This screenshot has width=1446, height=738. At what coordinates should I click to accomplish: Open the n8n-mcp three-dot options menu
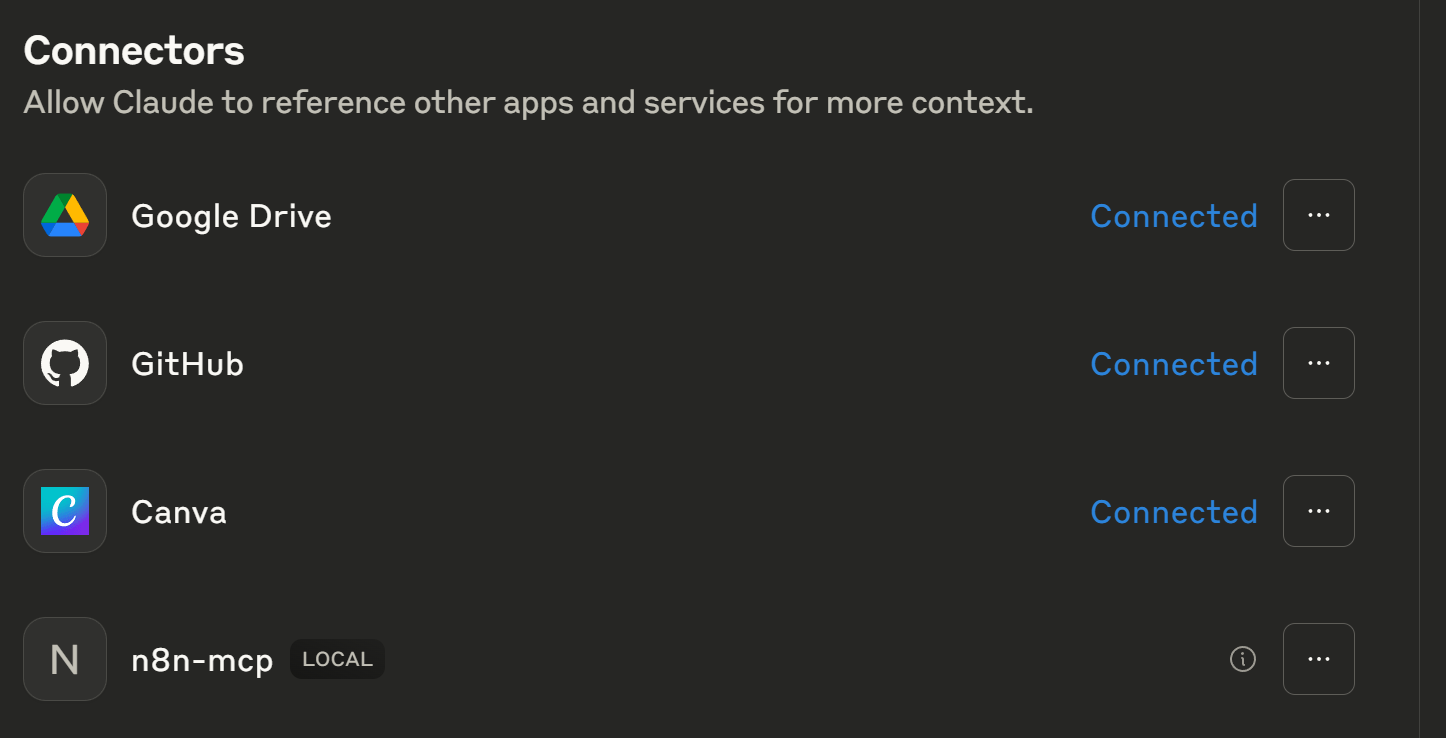pos(1318,659)
